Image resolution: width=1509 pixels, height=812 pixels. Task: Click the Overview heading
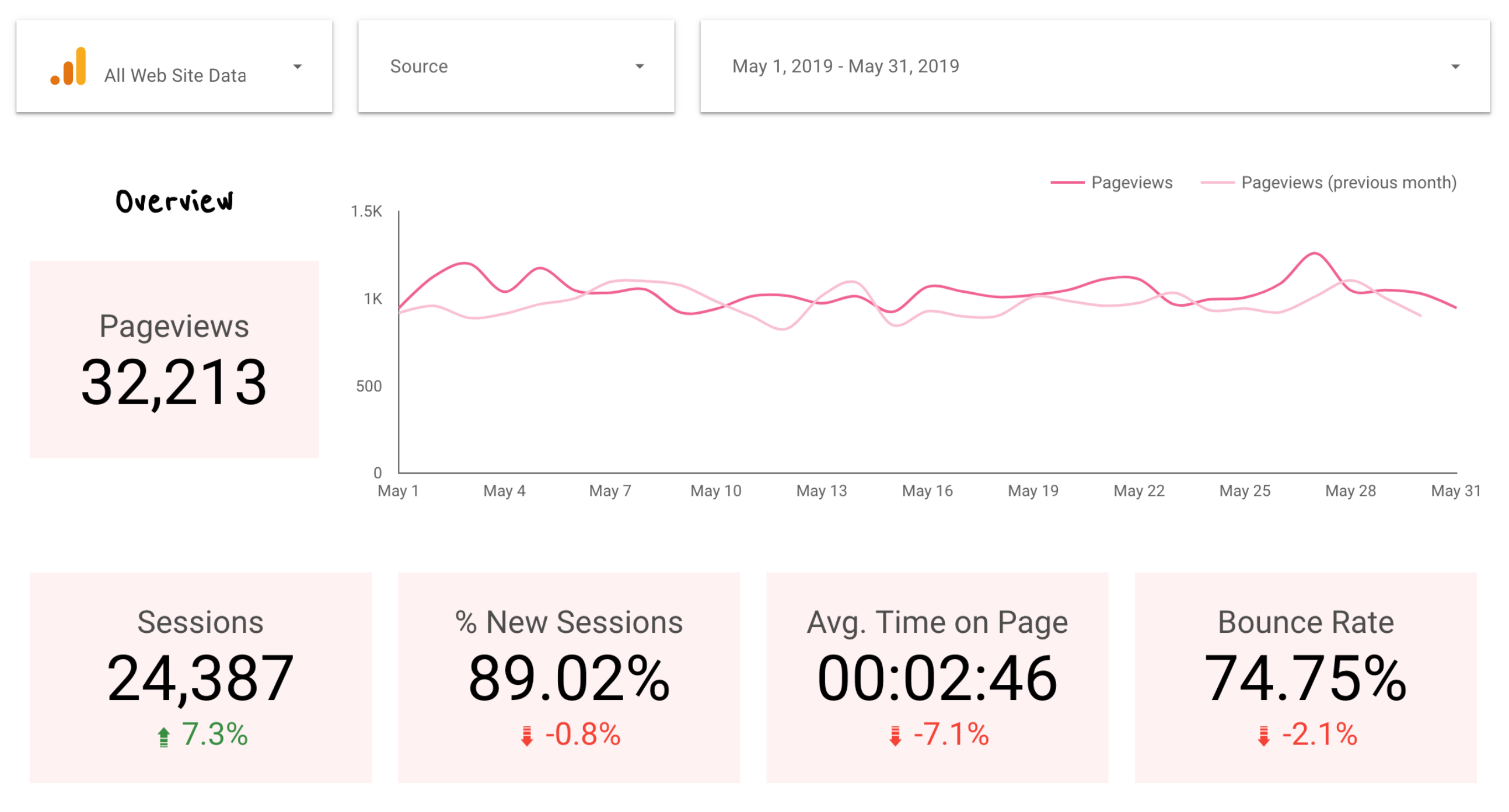click(174, 201)
